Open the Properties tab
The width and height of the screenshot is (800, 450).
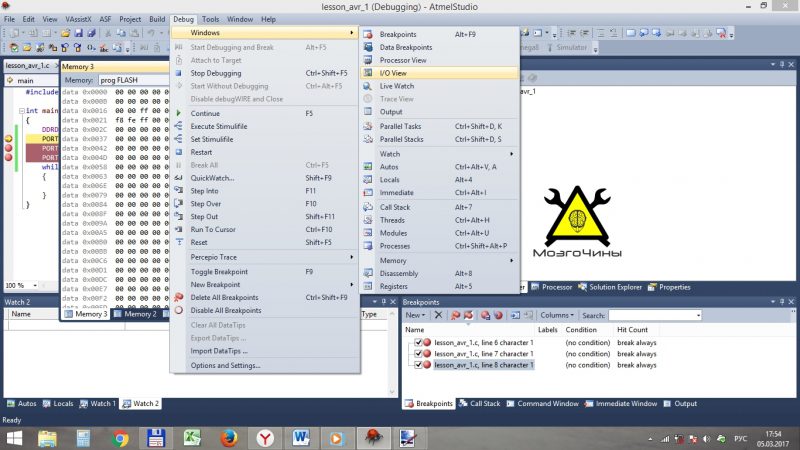click(x=669, y=287)
